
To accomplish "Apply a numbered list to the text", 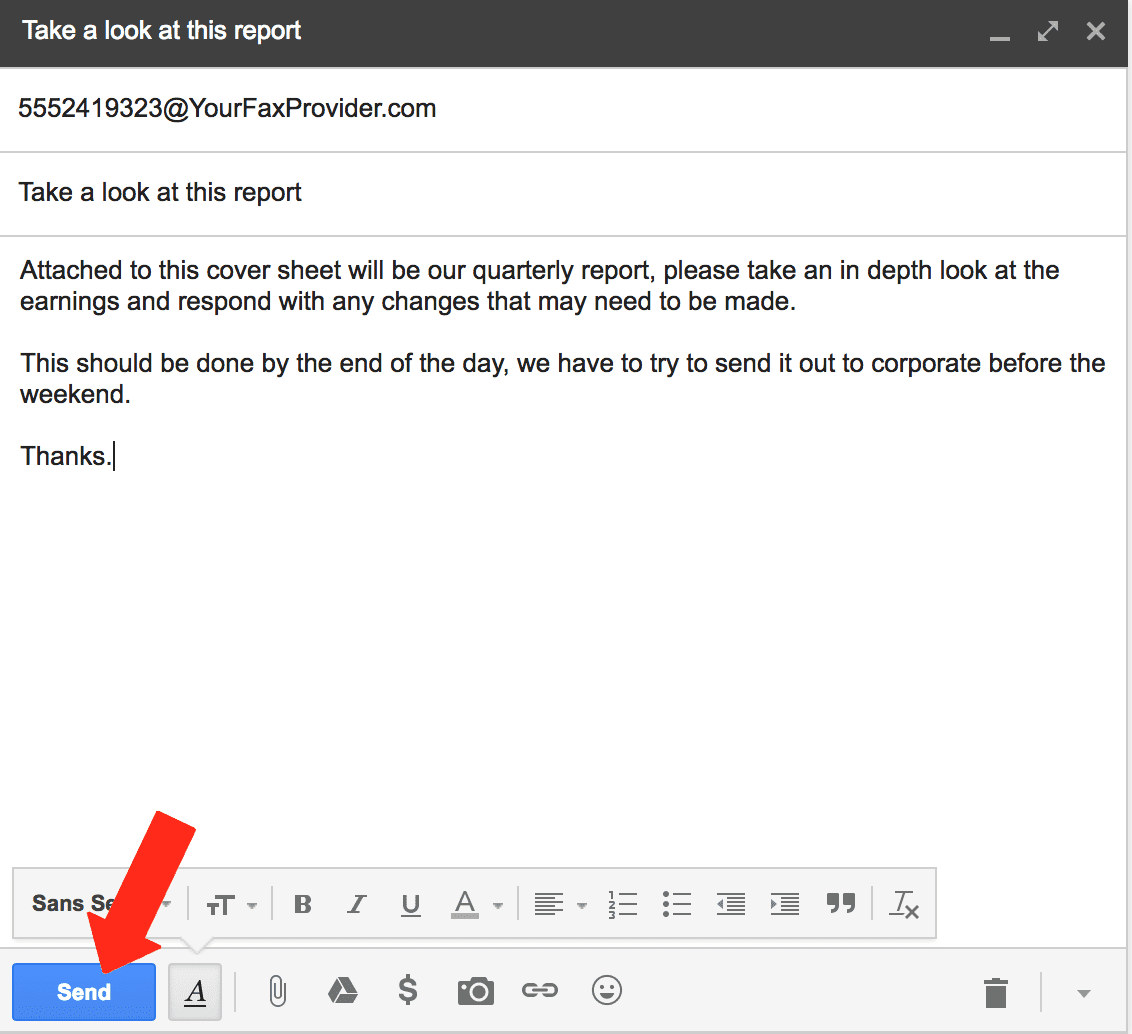I will pyautogui.click(x=622, y=903).
